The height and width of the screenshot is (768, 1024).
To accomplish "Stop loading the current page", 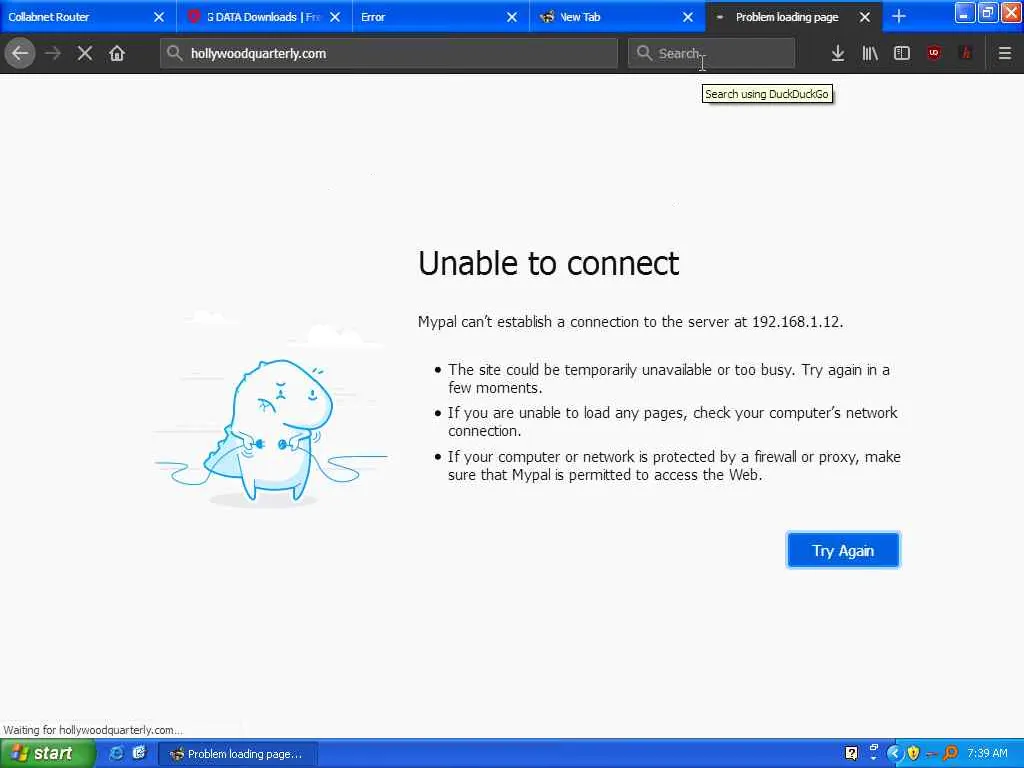I will pyautogui.click(x=85, y=54).
